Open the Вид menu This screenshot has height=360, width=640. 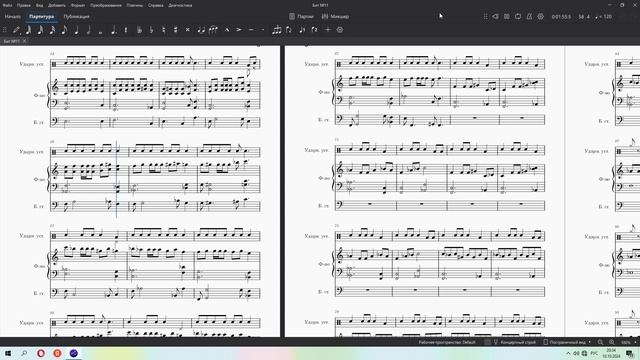pos(39,5)
